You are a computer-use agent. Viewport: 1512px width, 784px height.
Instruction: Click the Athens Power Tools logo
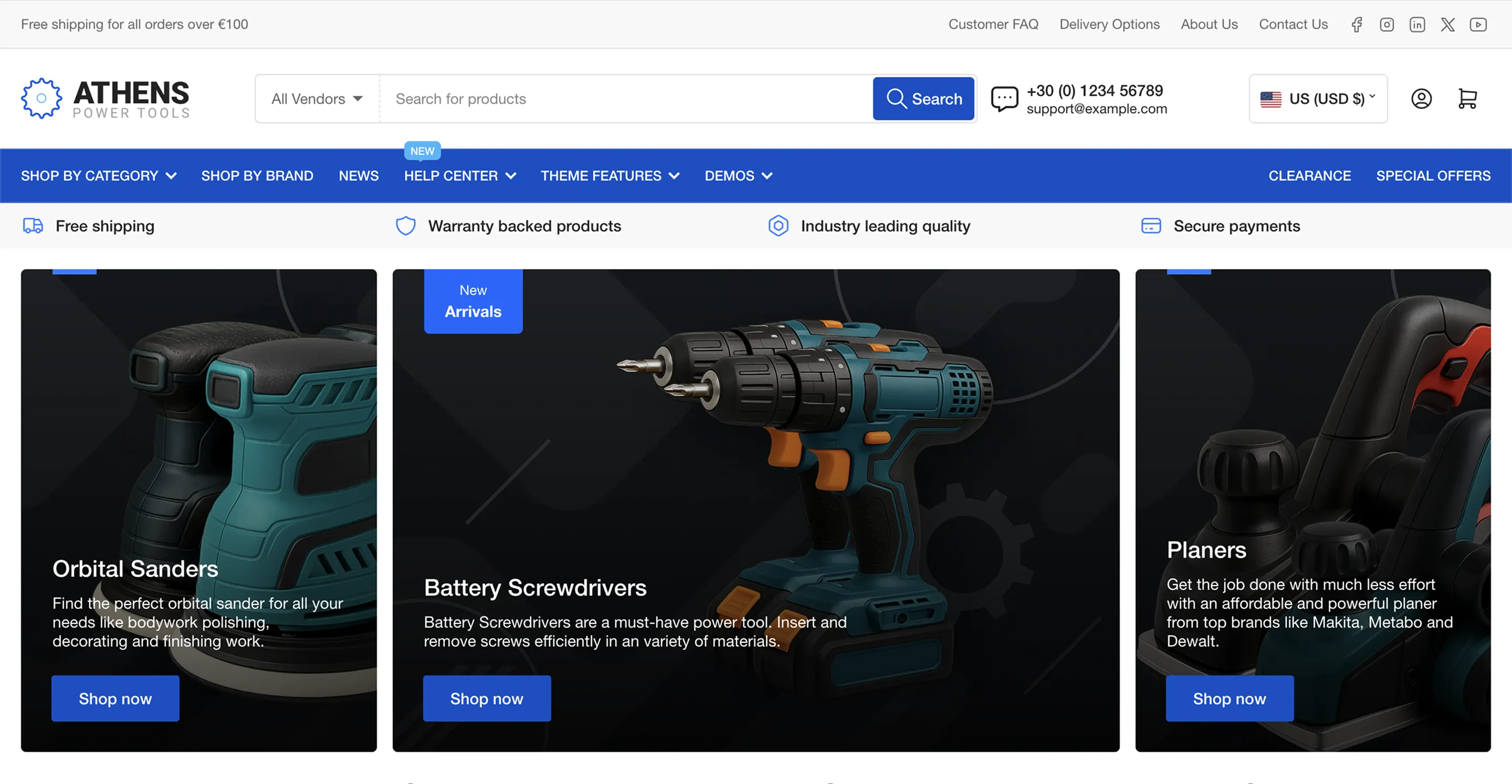(106, 99)
